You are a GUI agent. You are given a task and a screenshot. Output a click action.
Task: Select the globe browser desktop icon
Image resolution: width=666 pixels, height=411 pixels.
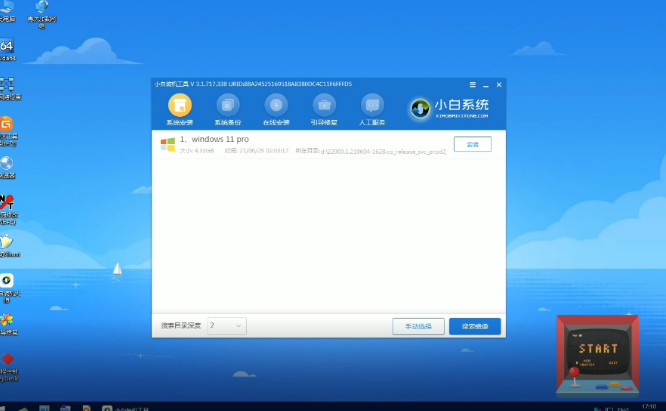pos(7,167)
